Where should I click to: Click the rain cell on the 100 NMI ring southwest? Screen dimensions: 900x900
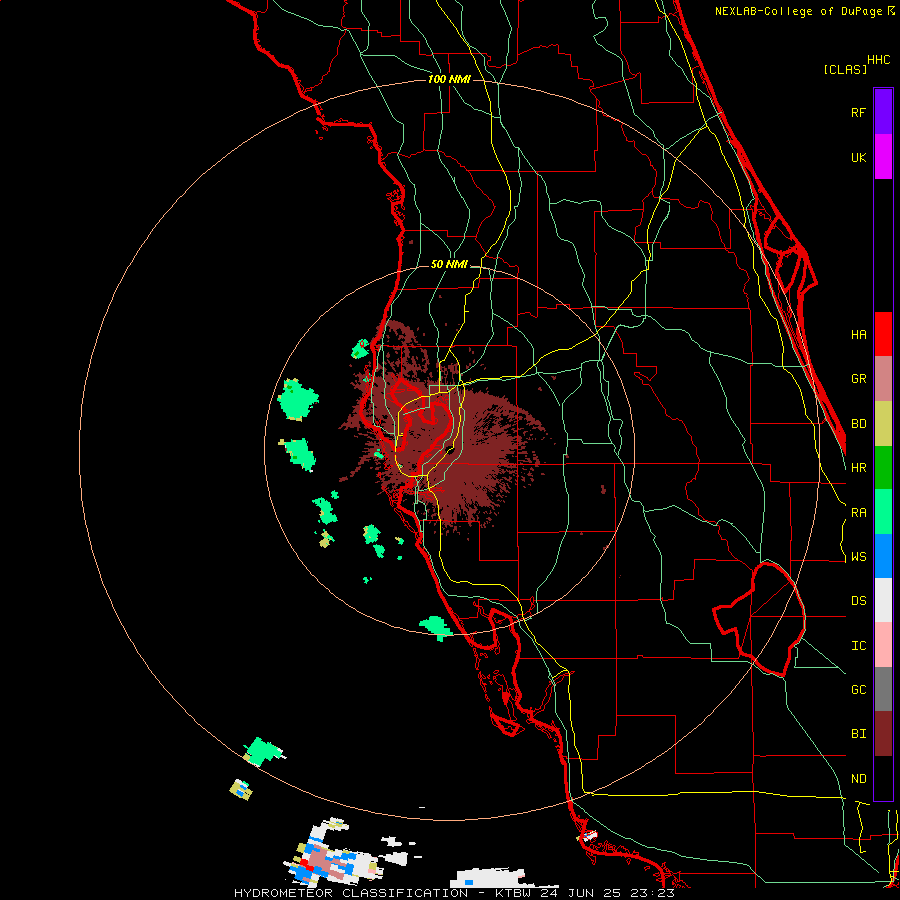click(263, 751)
